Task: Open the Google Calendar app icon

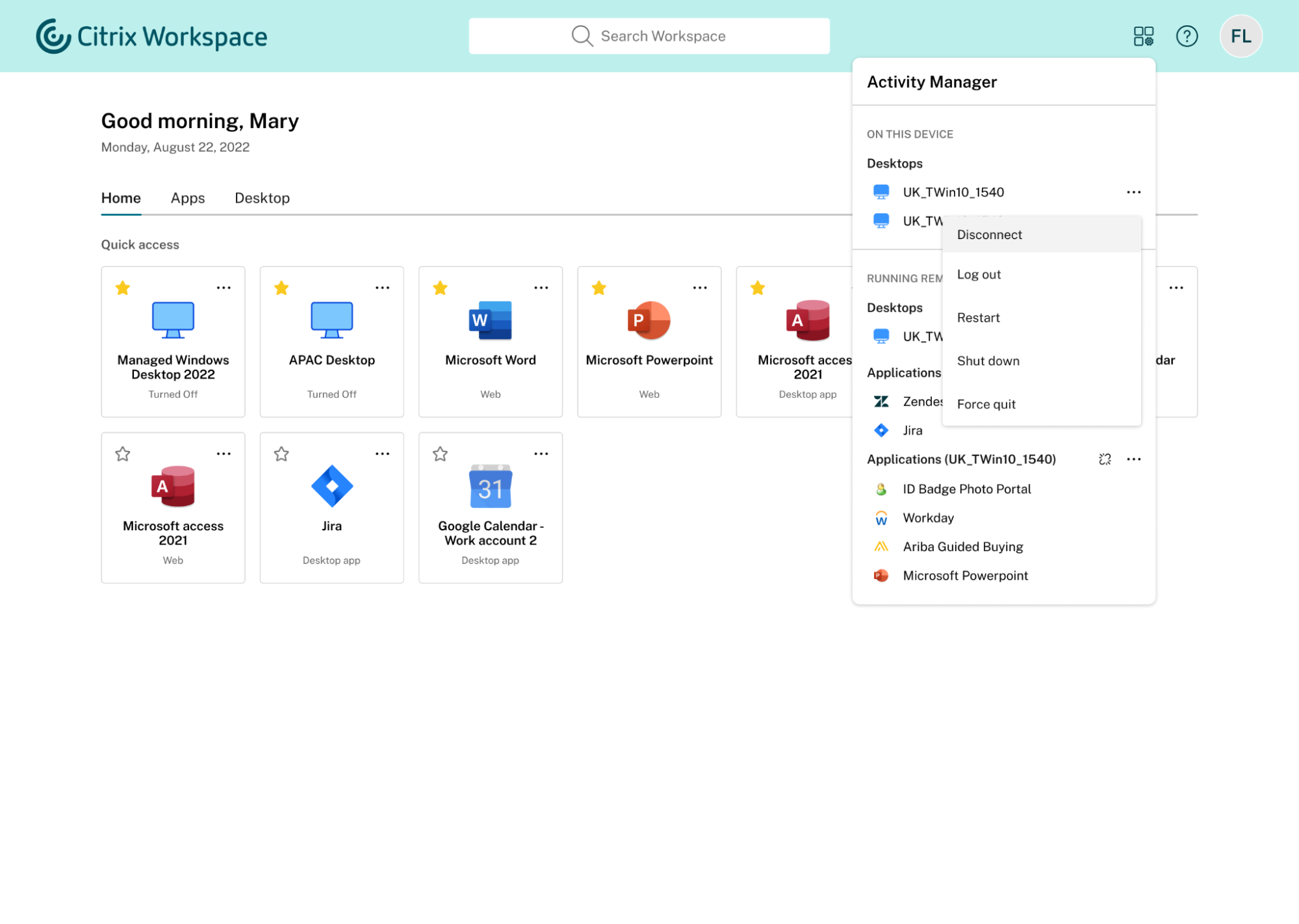Action: (x=490, y=486)
